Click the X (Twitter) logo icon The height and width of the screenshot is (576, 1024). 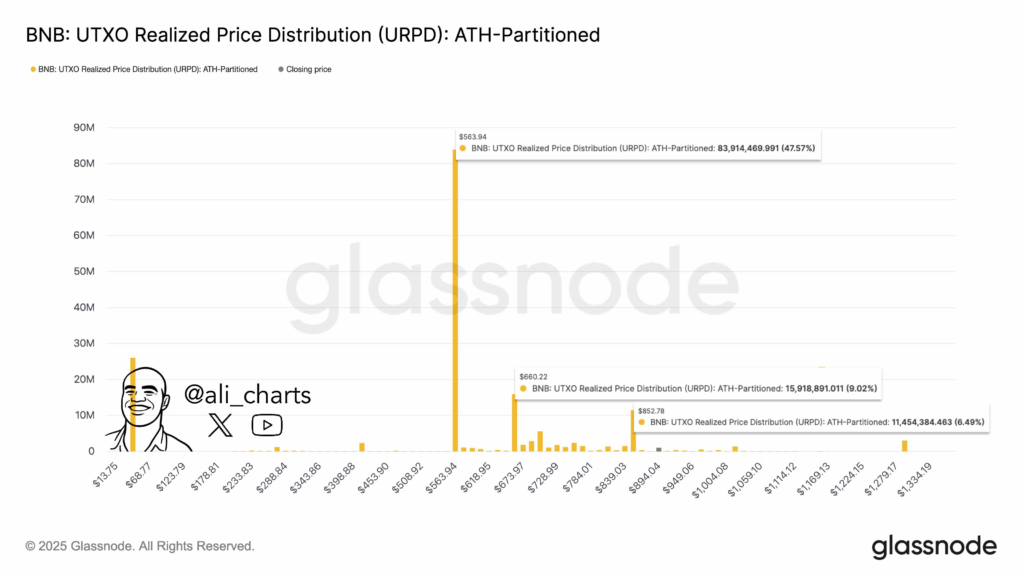click(x=220, y=425)
